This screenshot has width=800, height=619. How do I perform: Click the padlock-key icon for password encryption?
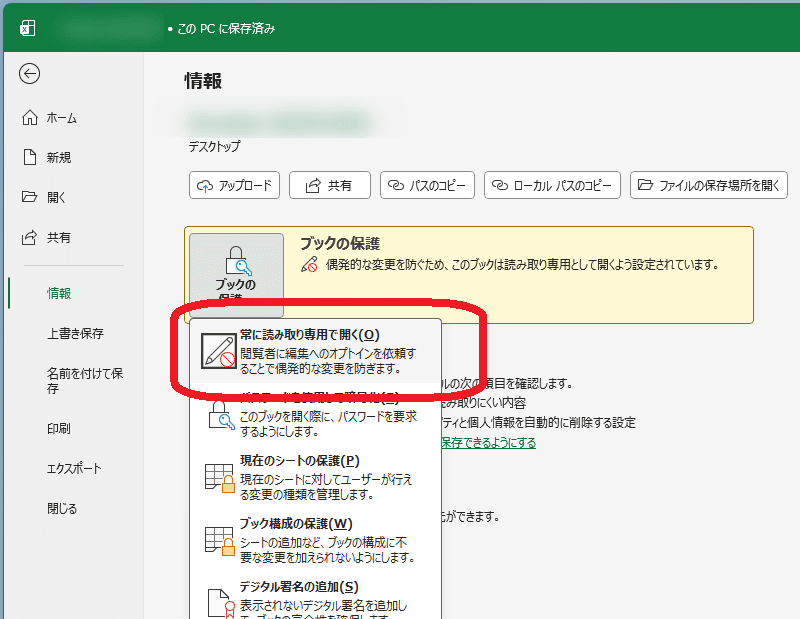(x=220, y=414)
